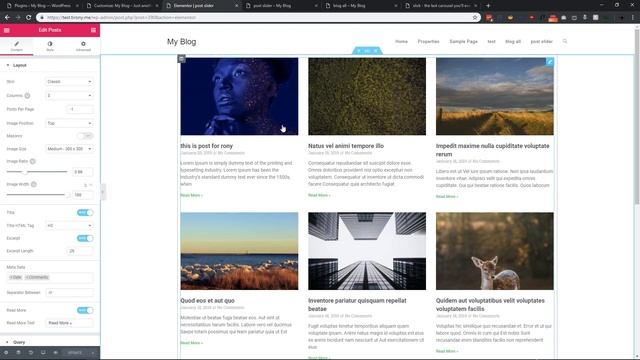Viewport: 640px width, 360px height.
Task: Open the Properties menu link
Action: pyautogui.click(x=428, y=42)
